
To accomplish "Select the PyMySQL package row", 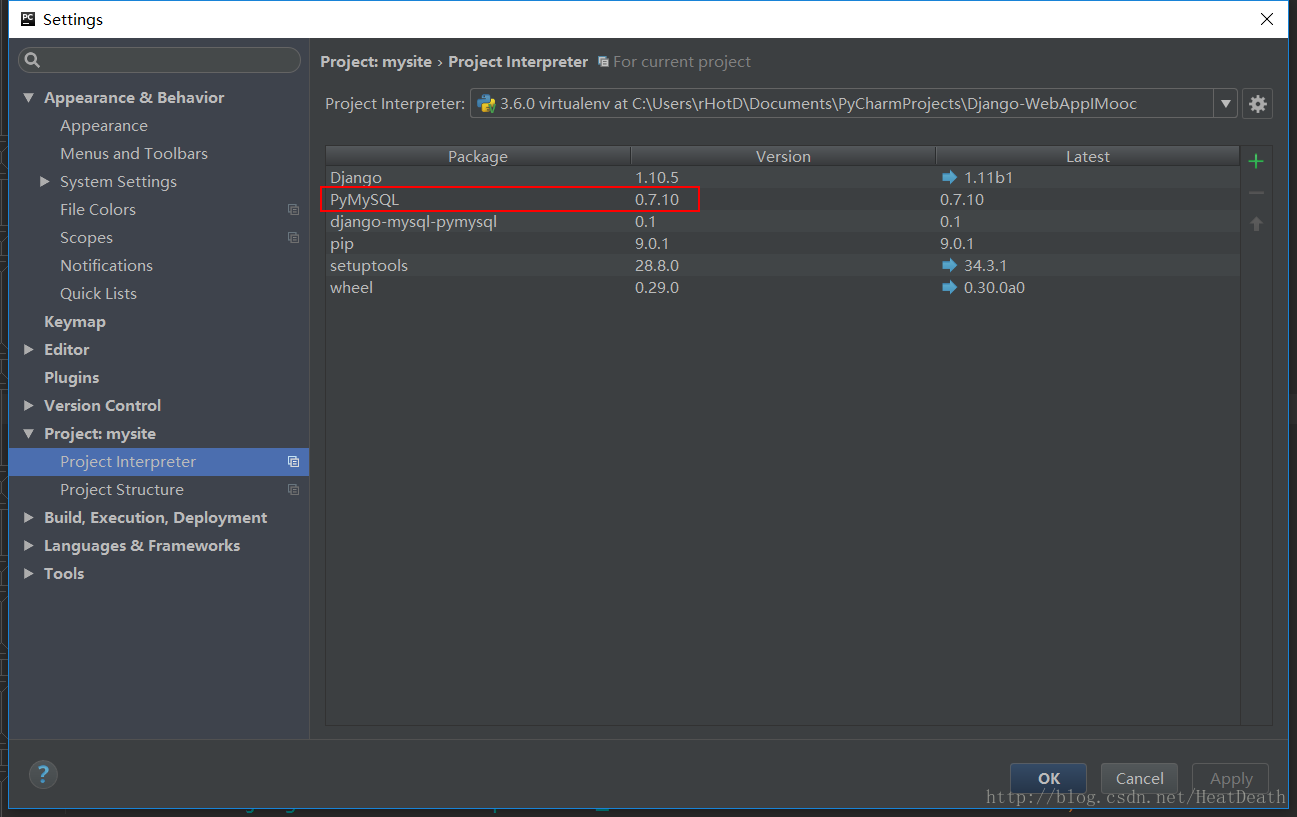I will coord(783,199).
